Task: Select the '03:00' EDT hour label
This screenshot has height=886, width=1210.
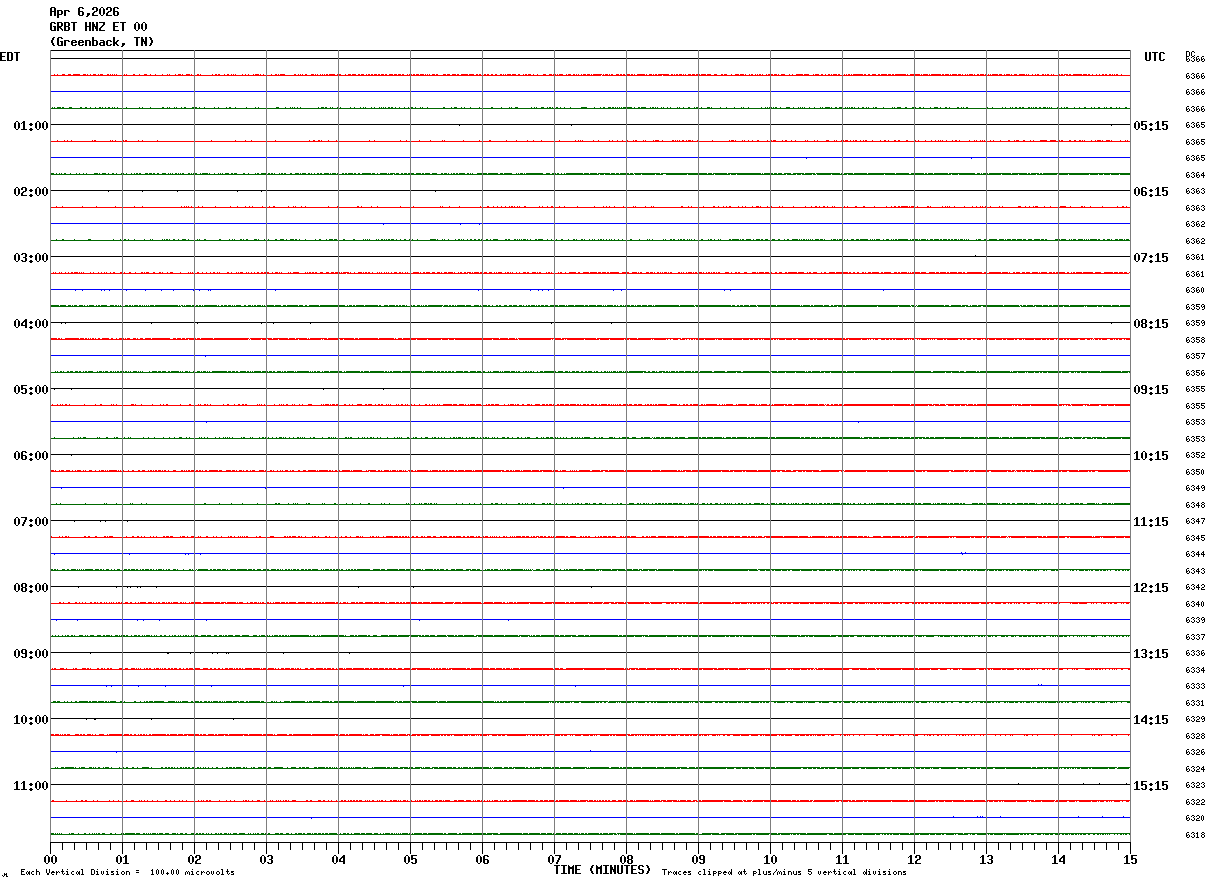Action: click(31, 258)
